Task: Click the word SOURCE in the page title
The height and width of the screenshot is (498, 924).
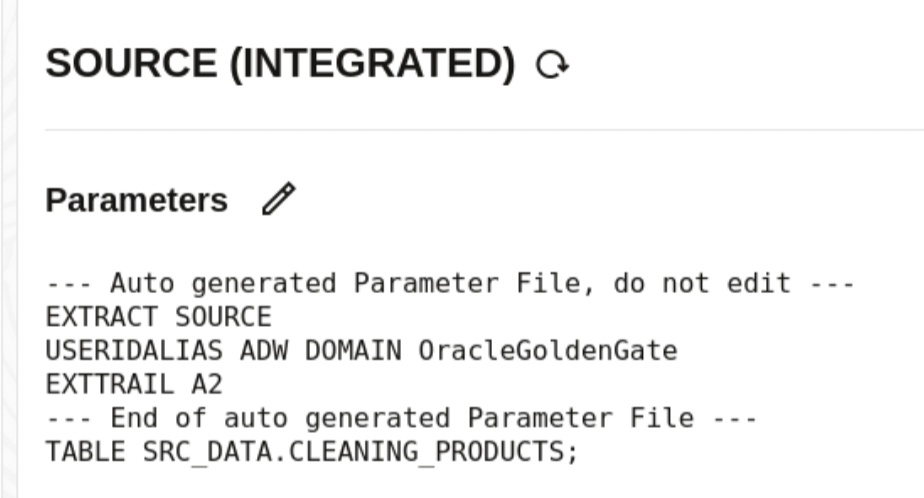Action: (131, 65)
